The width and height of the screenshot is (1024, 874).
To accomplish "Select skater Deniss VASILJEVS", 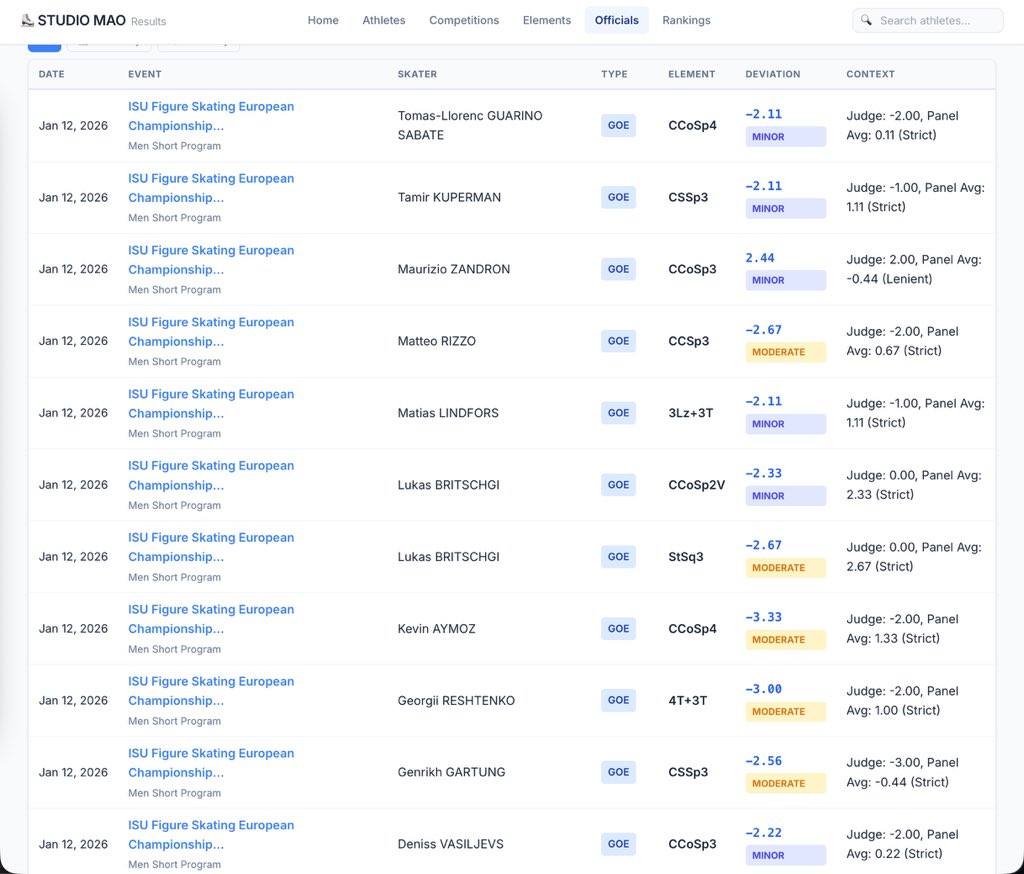I will click(x=451, y=844).
